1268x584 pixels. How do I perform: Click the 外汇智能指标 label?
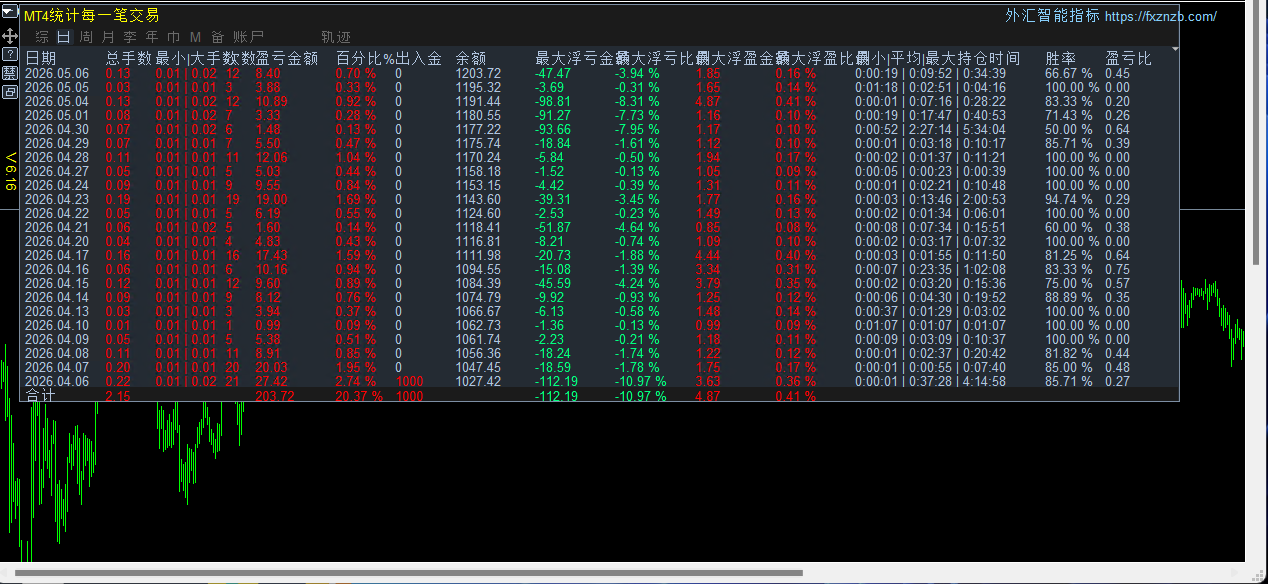pyautogui.click(x=1052, y=16)
